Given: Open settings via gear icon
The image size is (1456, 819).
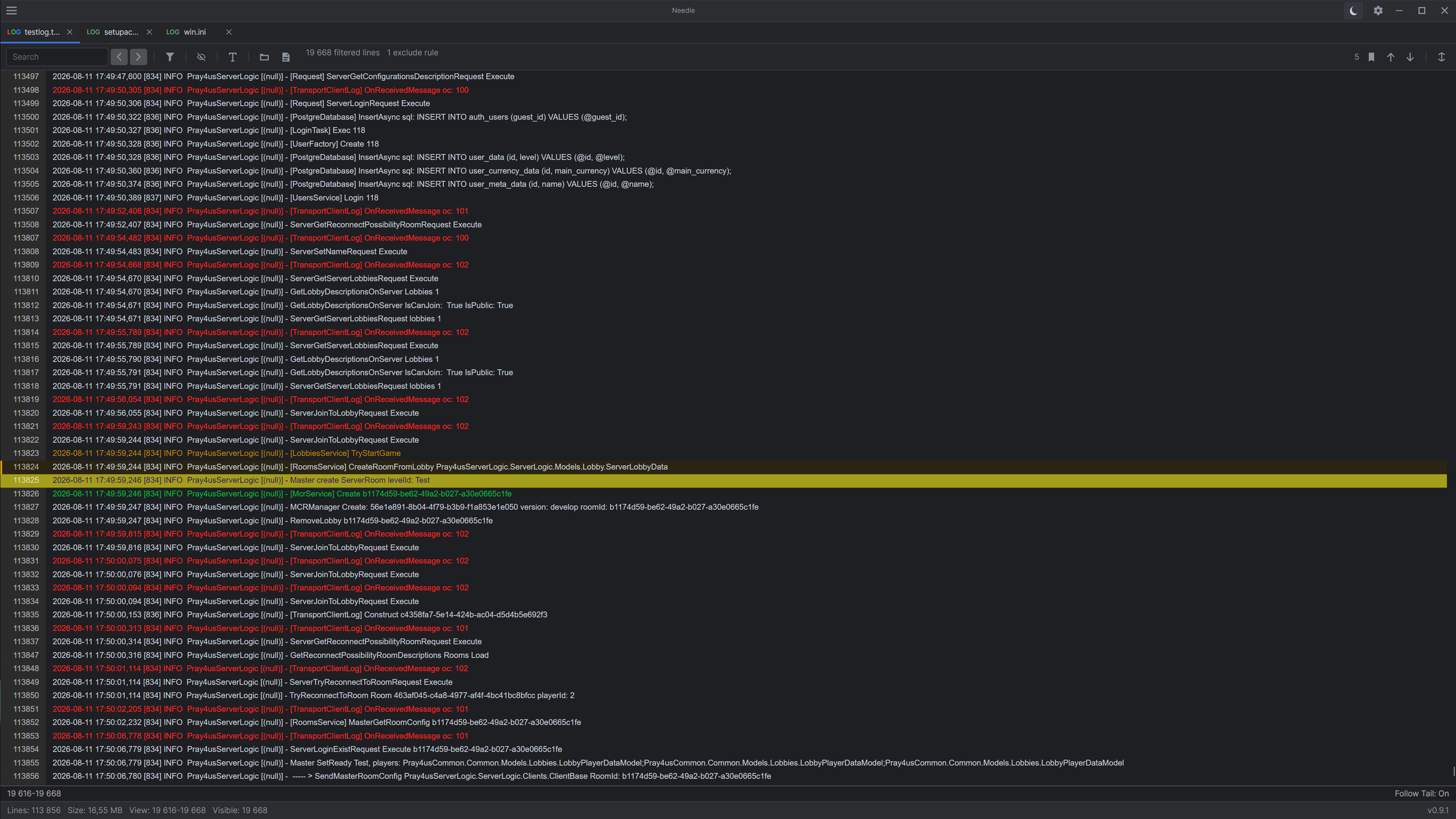Looking at the screenshot, I should (1378, 10).
